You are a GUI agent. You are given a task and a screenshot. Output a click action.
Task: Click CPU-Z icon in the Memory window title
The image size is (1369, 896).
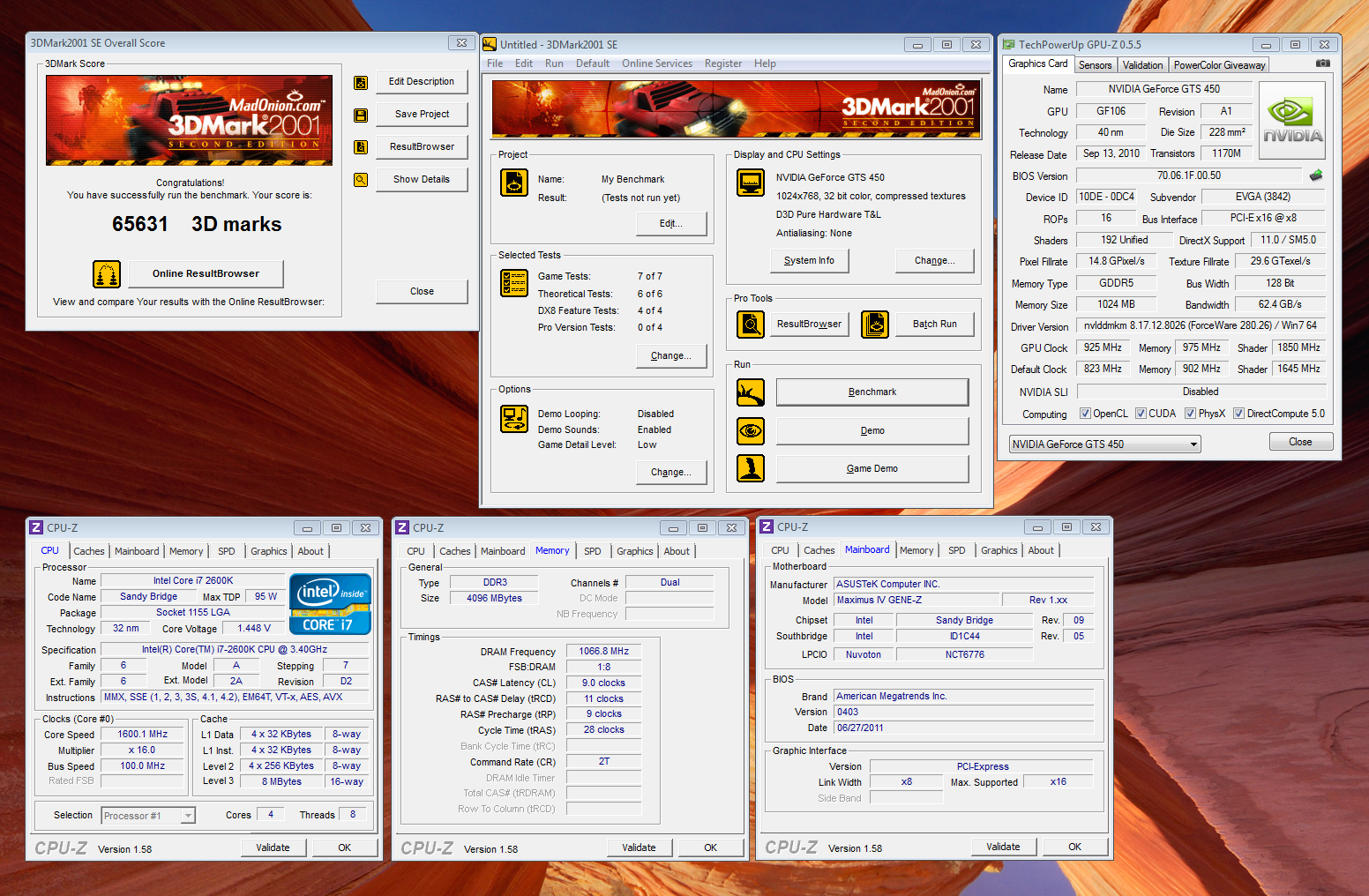(x=402, y=527)
